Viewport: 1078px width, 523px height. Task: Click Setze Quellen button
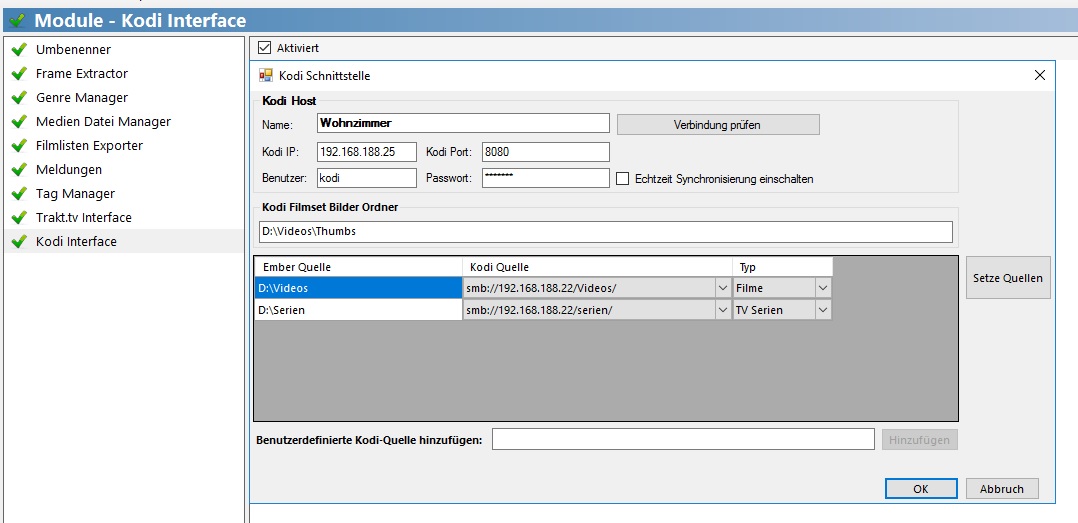(x=1008, y=278)
